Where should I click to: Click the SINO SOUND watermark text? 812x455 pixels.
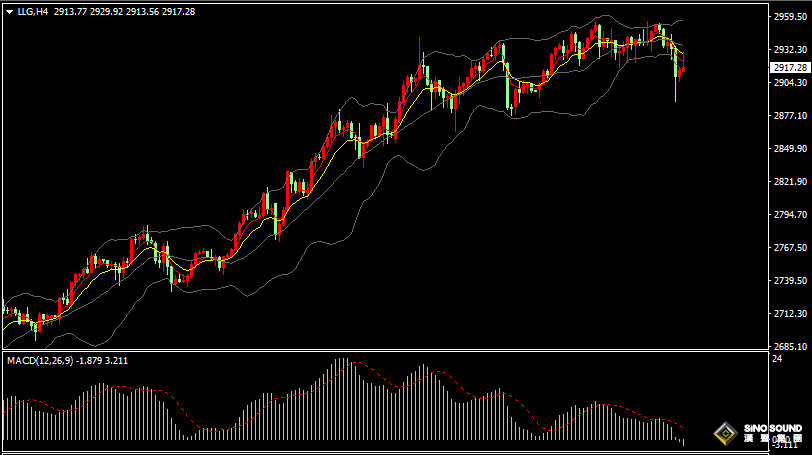[772, 428]
